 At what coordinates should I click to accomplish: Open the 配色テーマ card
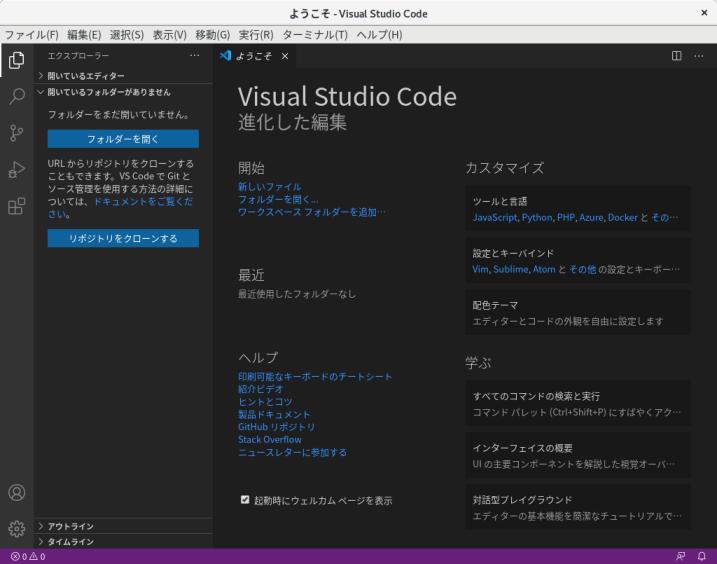pyautogui.click(x=578, y=313)
